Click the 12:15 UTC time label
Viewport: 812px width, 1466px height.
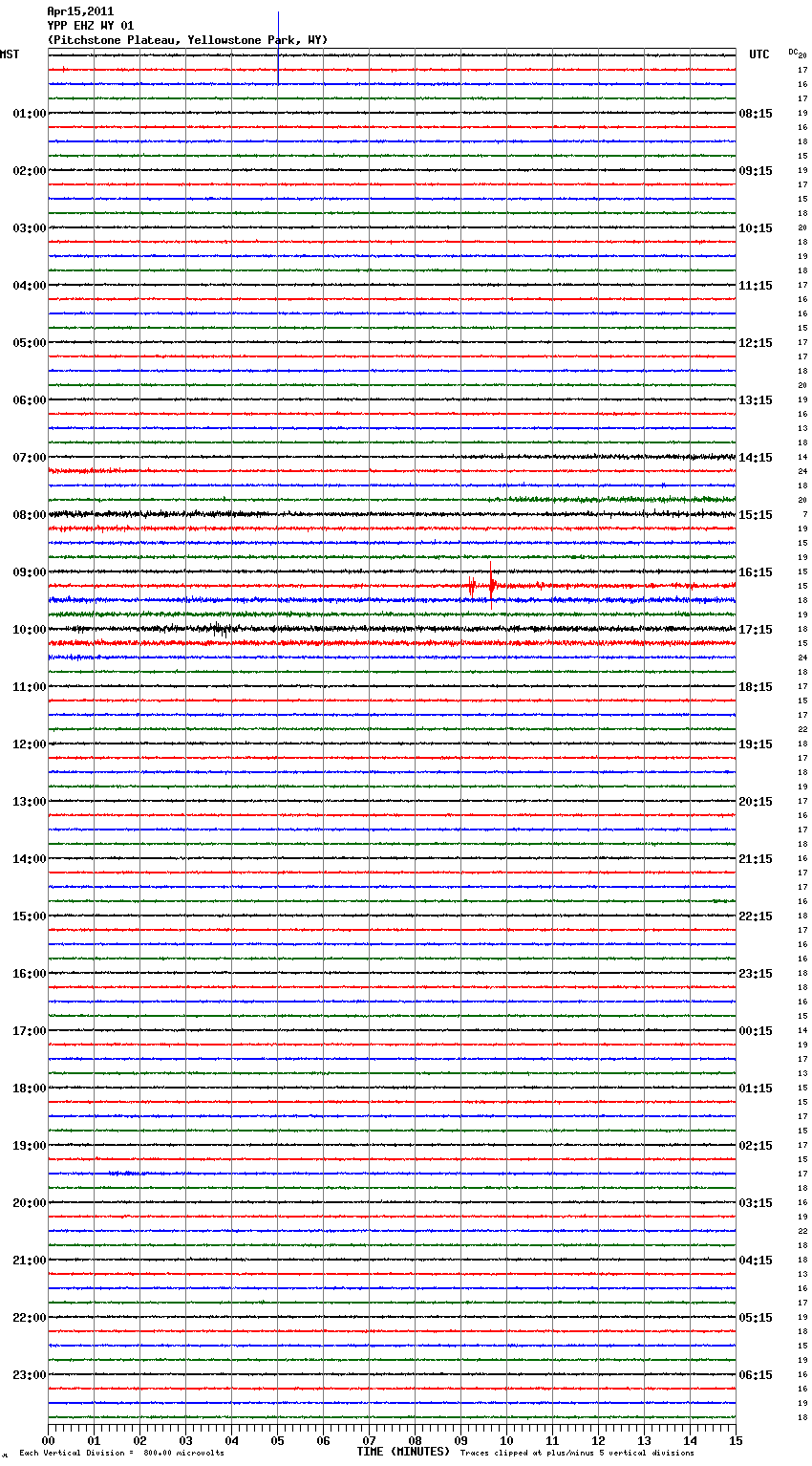point(756,343)
